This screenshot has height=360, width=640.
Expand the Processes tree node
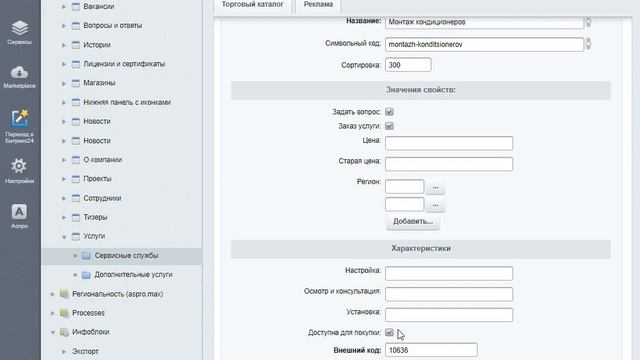point(53,313)
